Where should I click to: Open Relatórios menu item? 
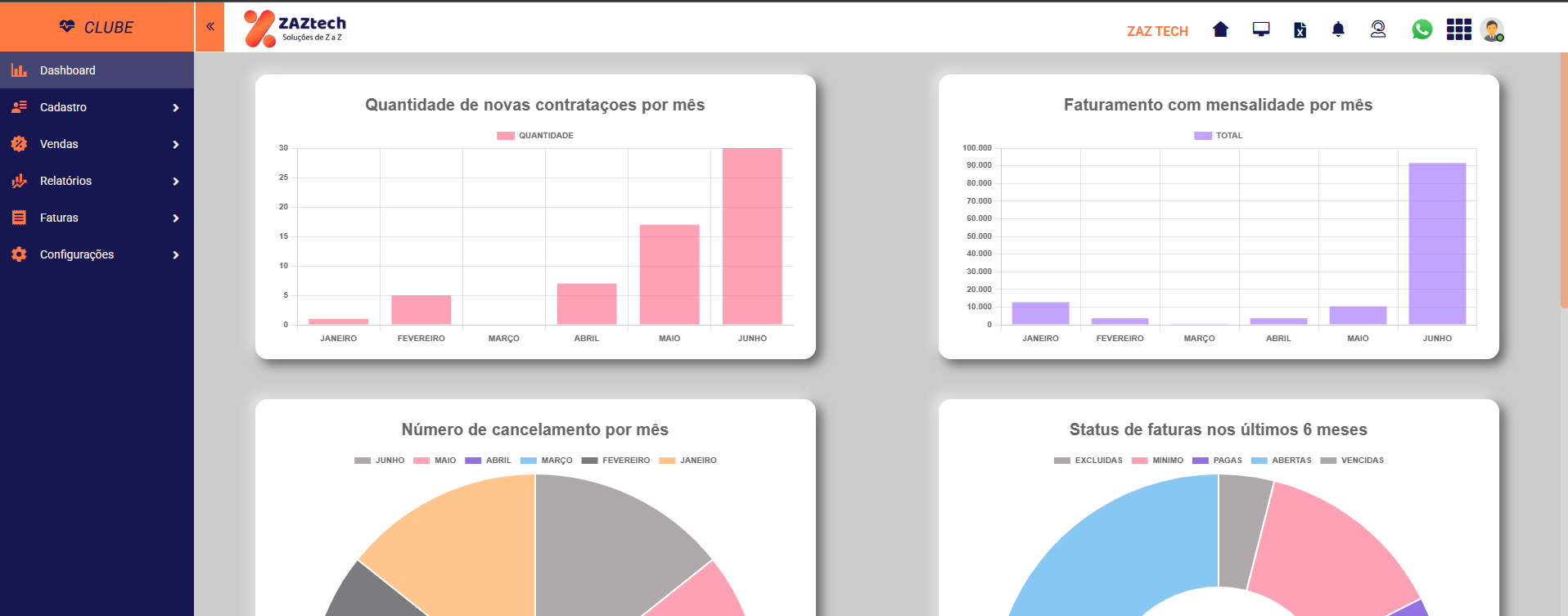coord(97,181)
